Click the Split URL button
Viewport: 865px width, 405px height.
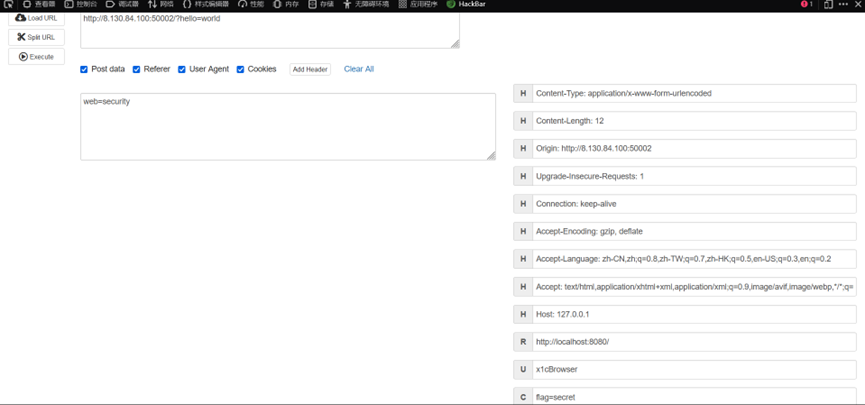point(36,37)
